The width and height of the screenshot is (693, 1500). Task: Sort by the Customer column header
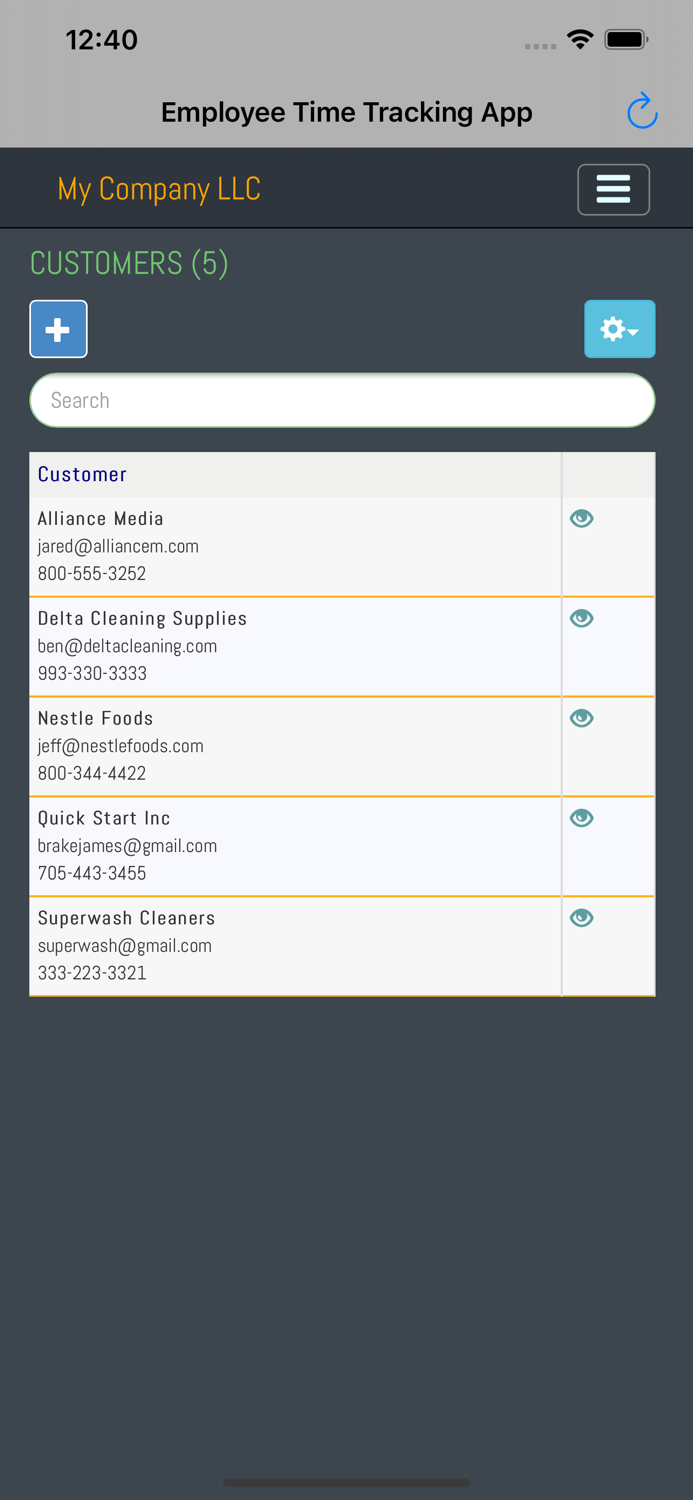pyautogui.click(x=82, y=474)
